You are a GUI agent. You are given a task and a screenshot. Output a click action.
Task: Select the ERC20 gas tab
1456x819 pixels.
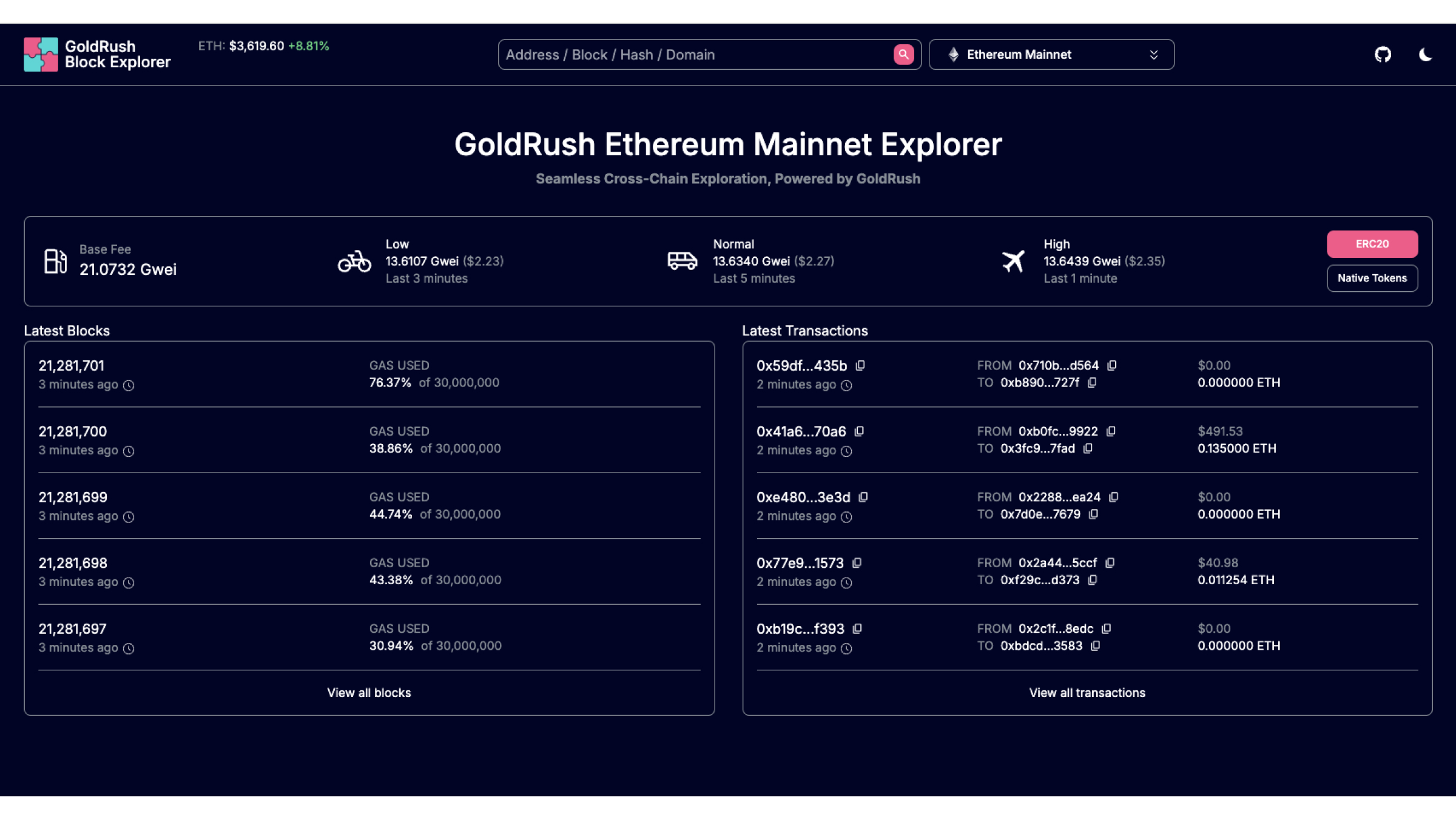1372,244
